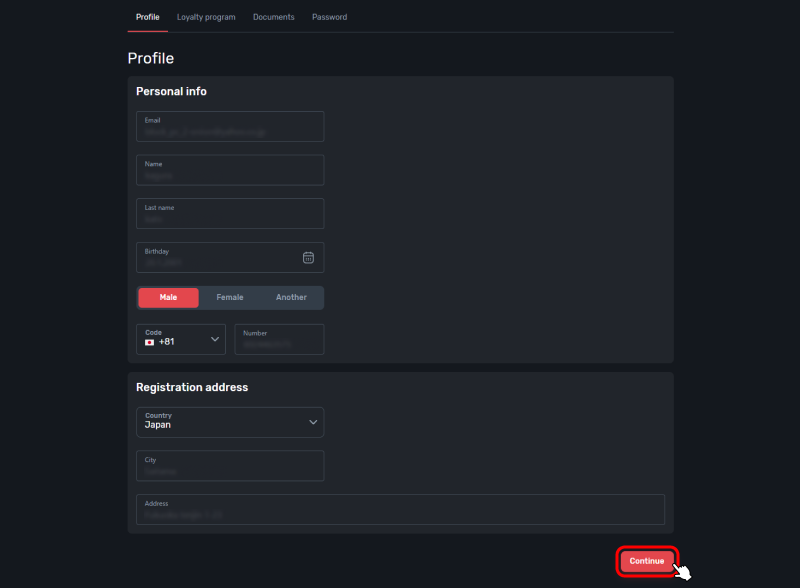Open the Loyalty program tab
This screenshot has height=588, width=800.
click(x=206, y=17)
